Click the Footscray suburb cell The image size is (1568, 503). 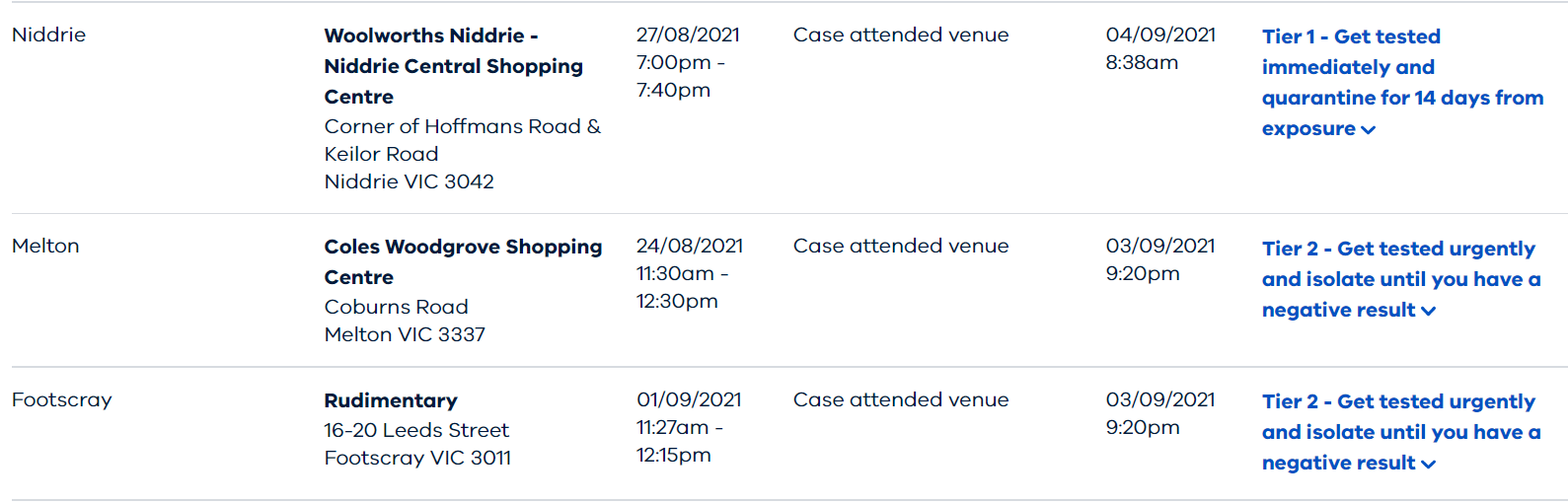click(61, 399)
